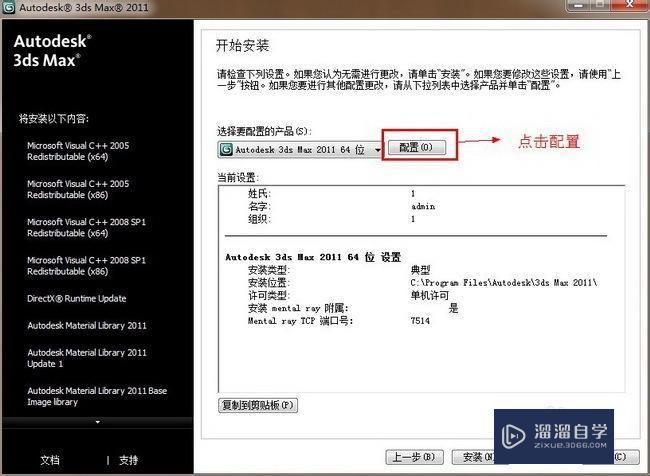This screenshot has width=650, height=476.
Task: Click the 上一步(B) back button
Action: coord(414,457)
